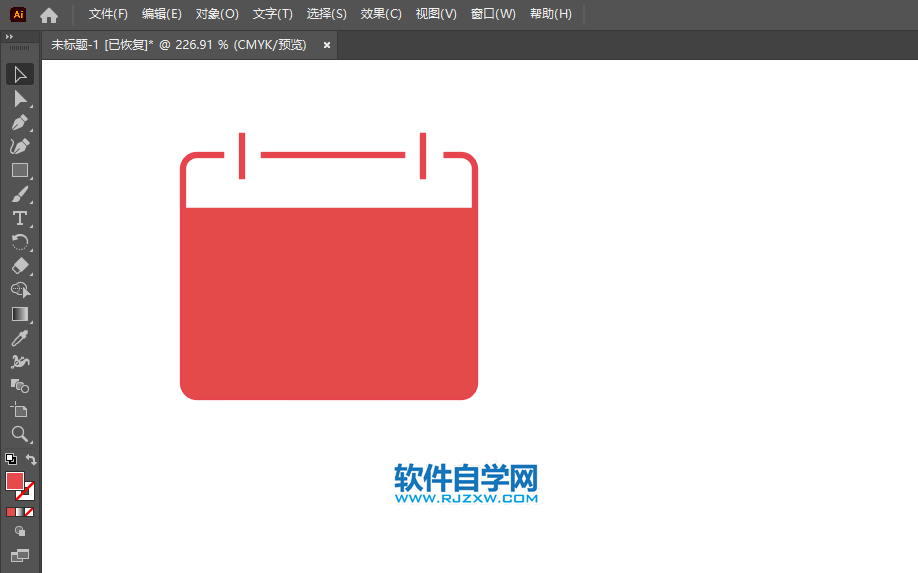
Task: Apply solid Color mode button
Action: tap(11, 512)
